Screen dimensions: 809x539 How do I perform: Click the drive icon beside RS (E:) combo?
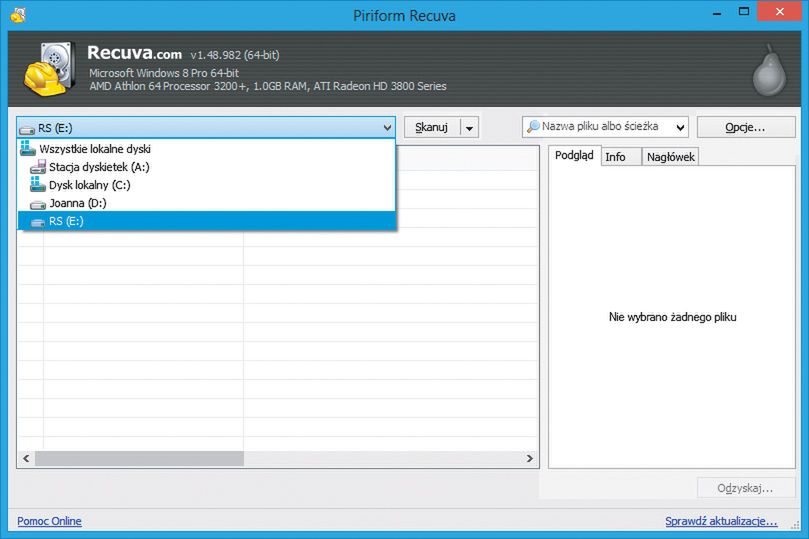(x=27, y=129)
